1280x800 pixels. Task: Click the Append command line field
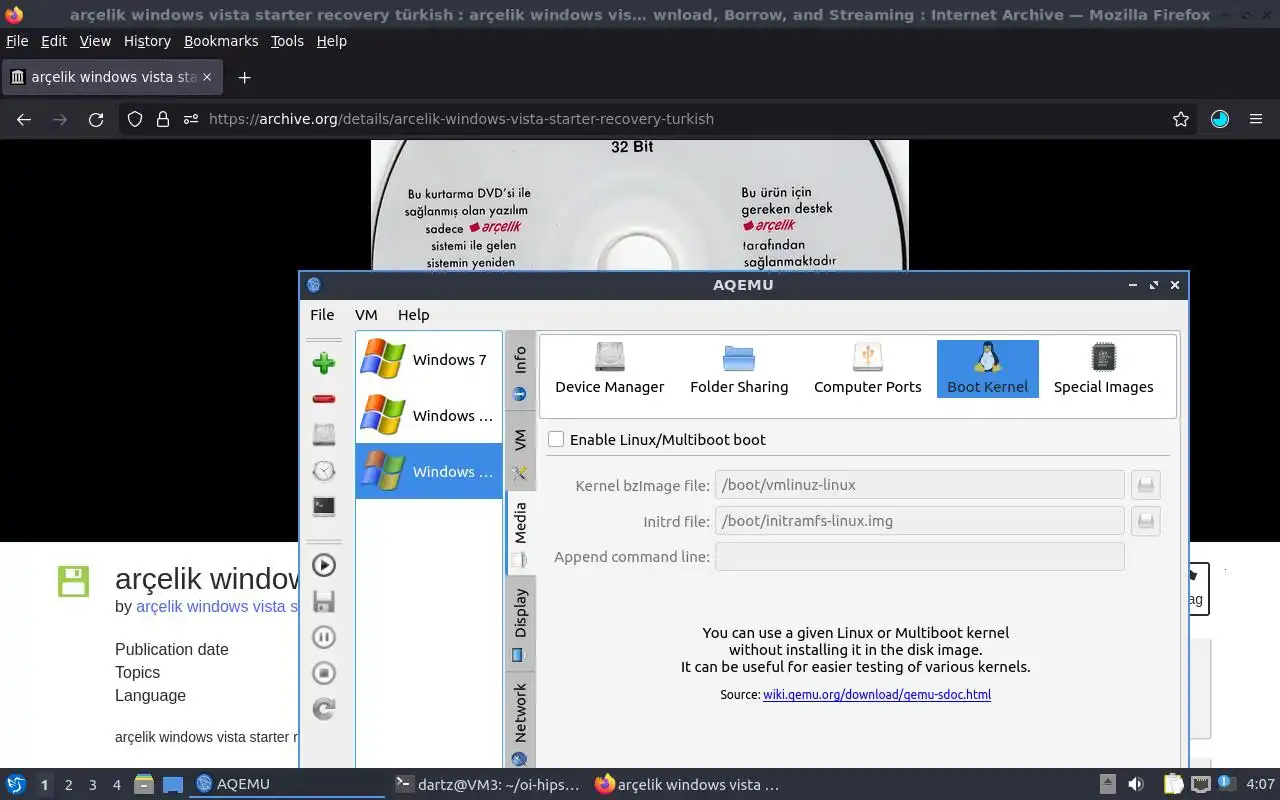click(919, 557)
